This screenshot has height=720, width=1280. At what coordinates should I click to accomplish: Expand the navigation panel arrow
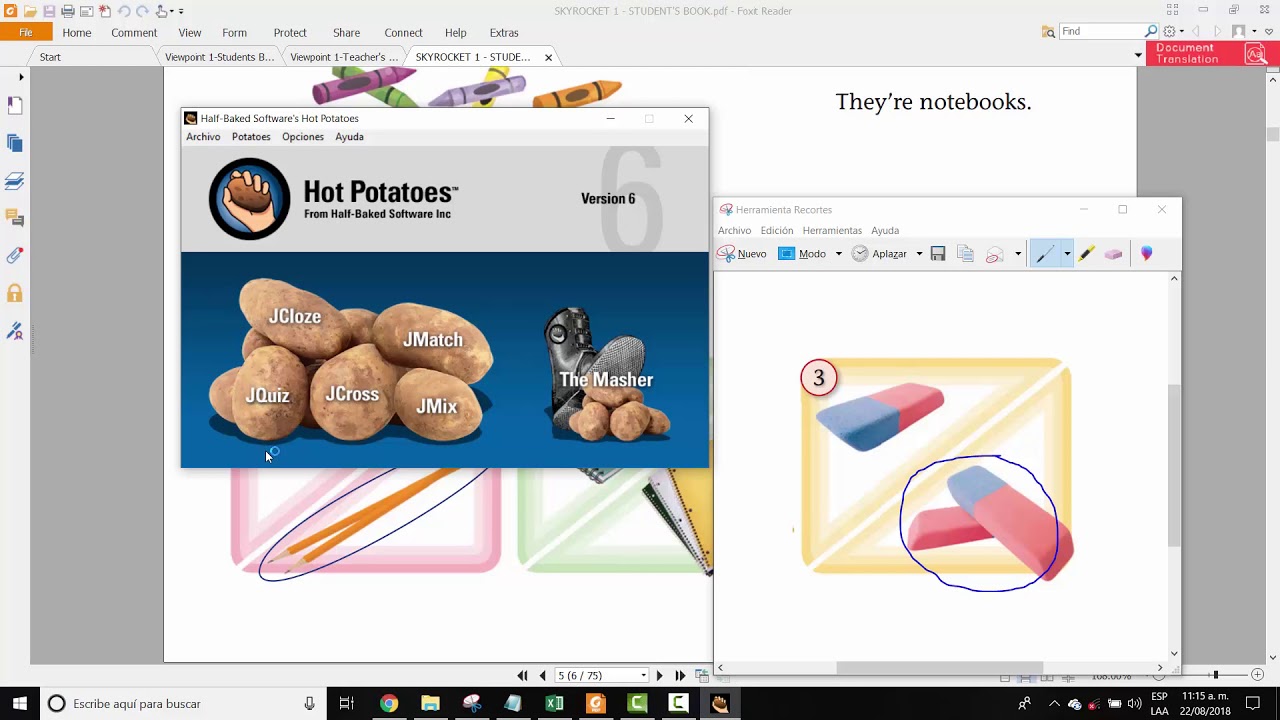[21, 77]
